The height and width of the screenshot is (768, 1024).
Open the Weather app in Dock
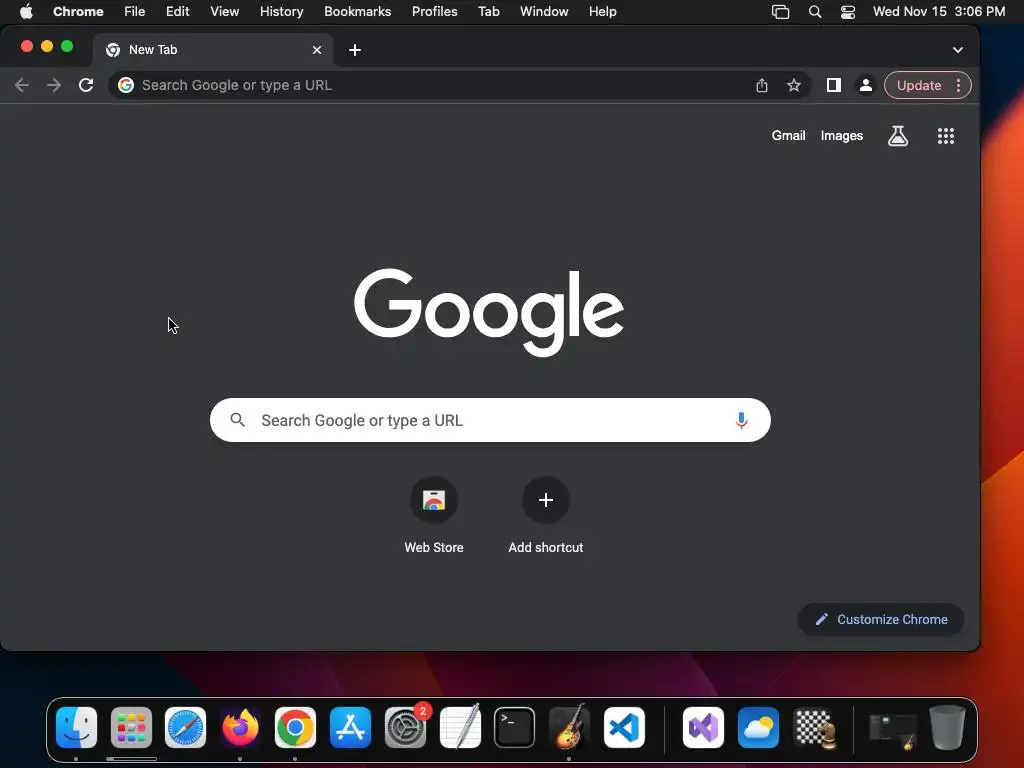(x=758, y=727)
